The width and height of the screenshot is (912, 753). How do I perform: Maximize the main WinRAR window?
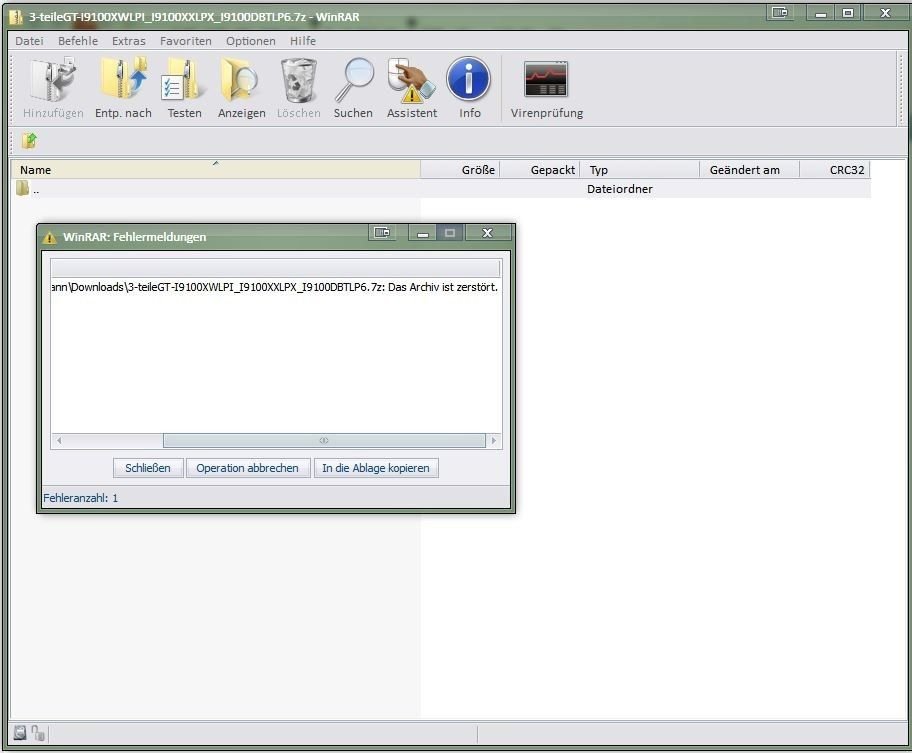coord(848,13)
